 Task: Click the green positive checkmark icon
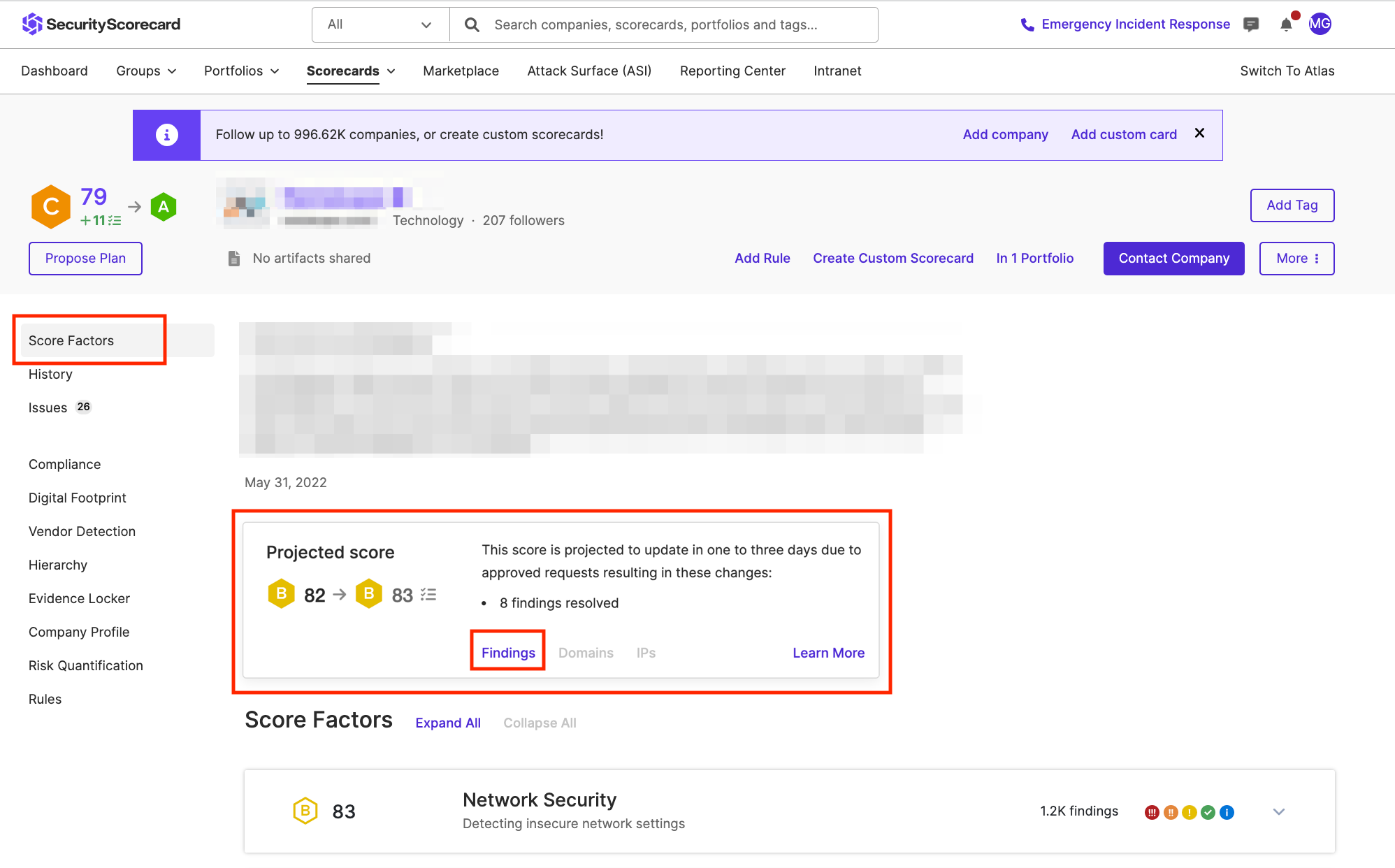click(1208, 812)
